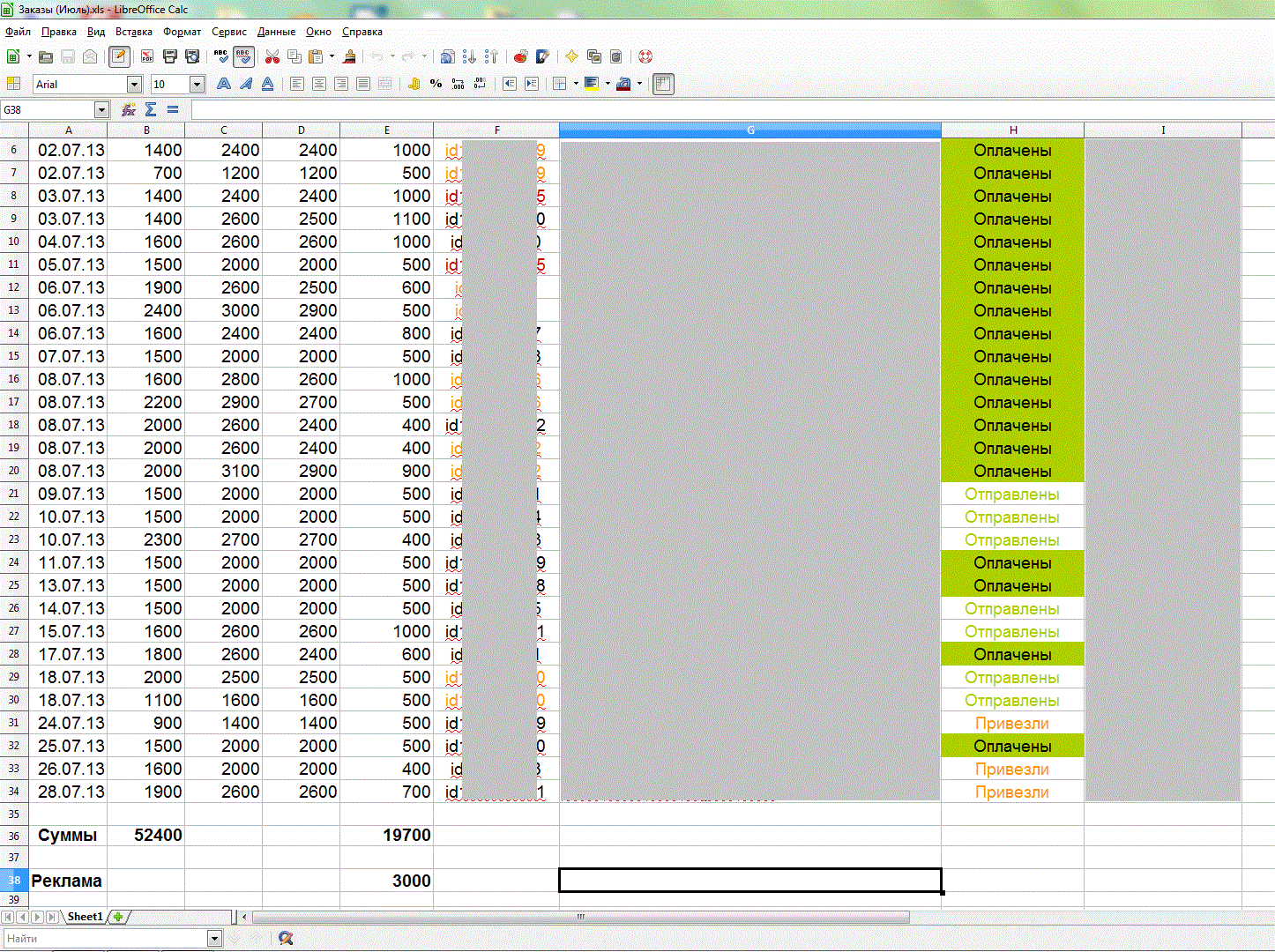Expand the font color dropdown arrow

(x=639, y=84)
